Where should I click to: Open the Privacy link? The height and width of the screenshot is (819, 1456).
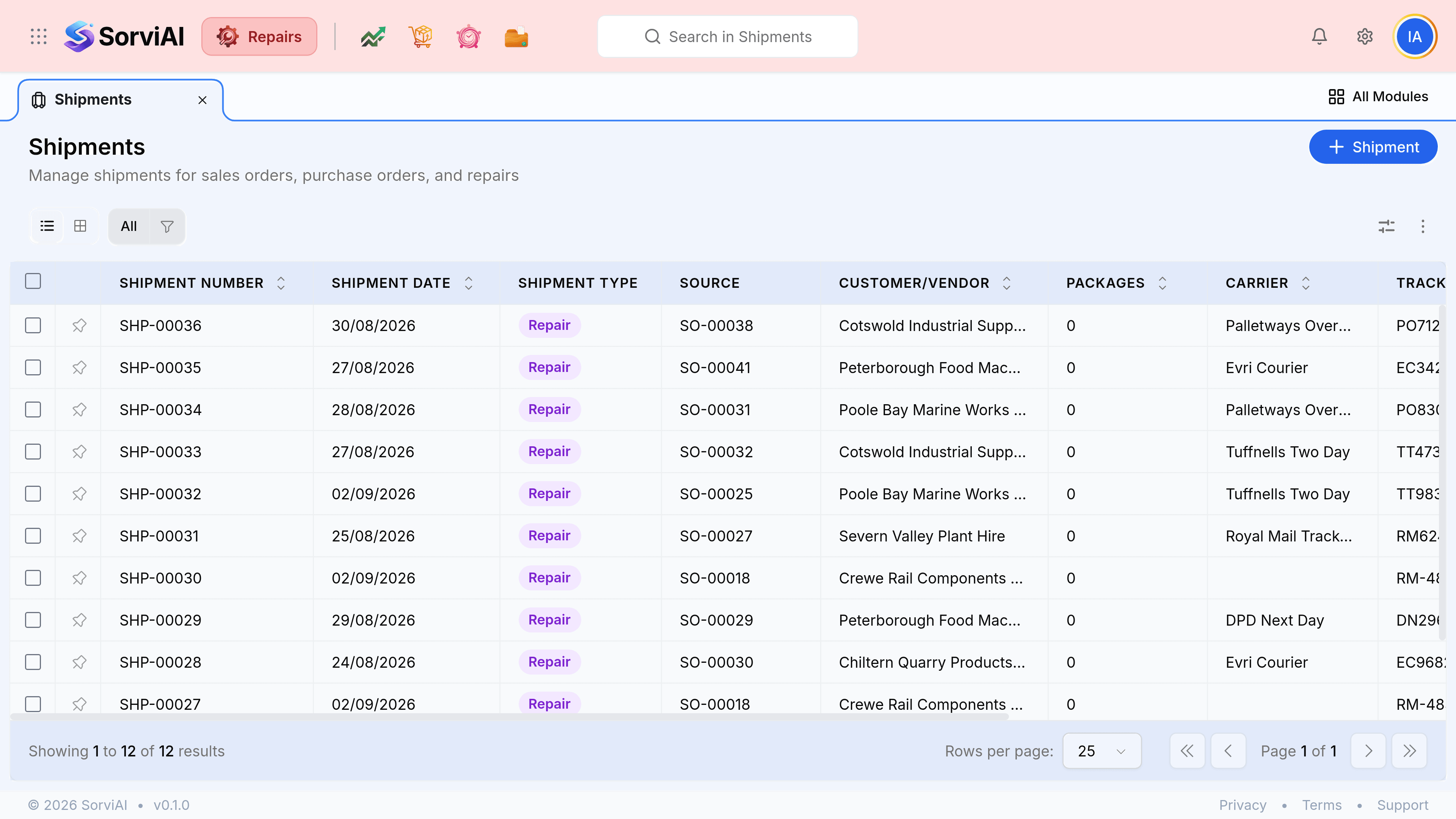[1243, 805]
